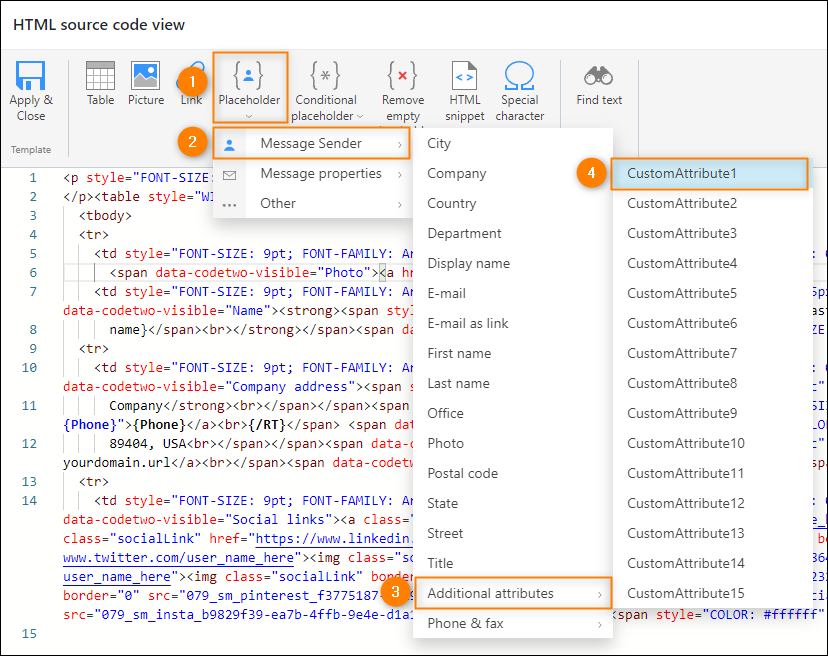Select the Photo placeholder
Viewport: 828px width, 656px height.
click(x=513, y=444)
